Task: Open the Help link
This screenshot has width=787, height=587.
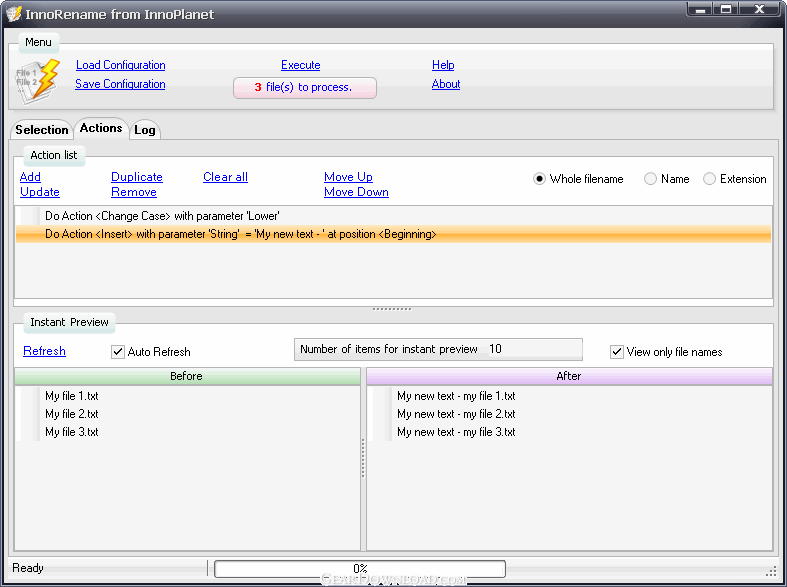Action: coord(443,65)
